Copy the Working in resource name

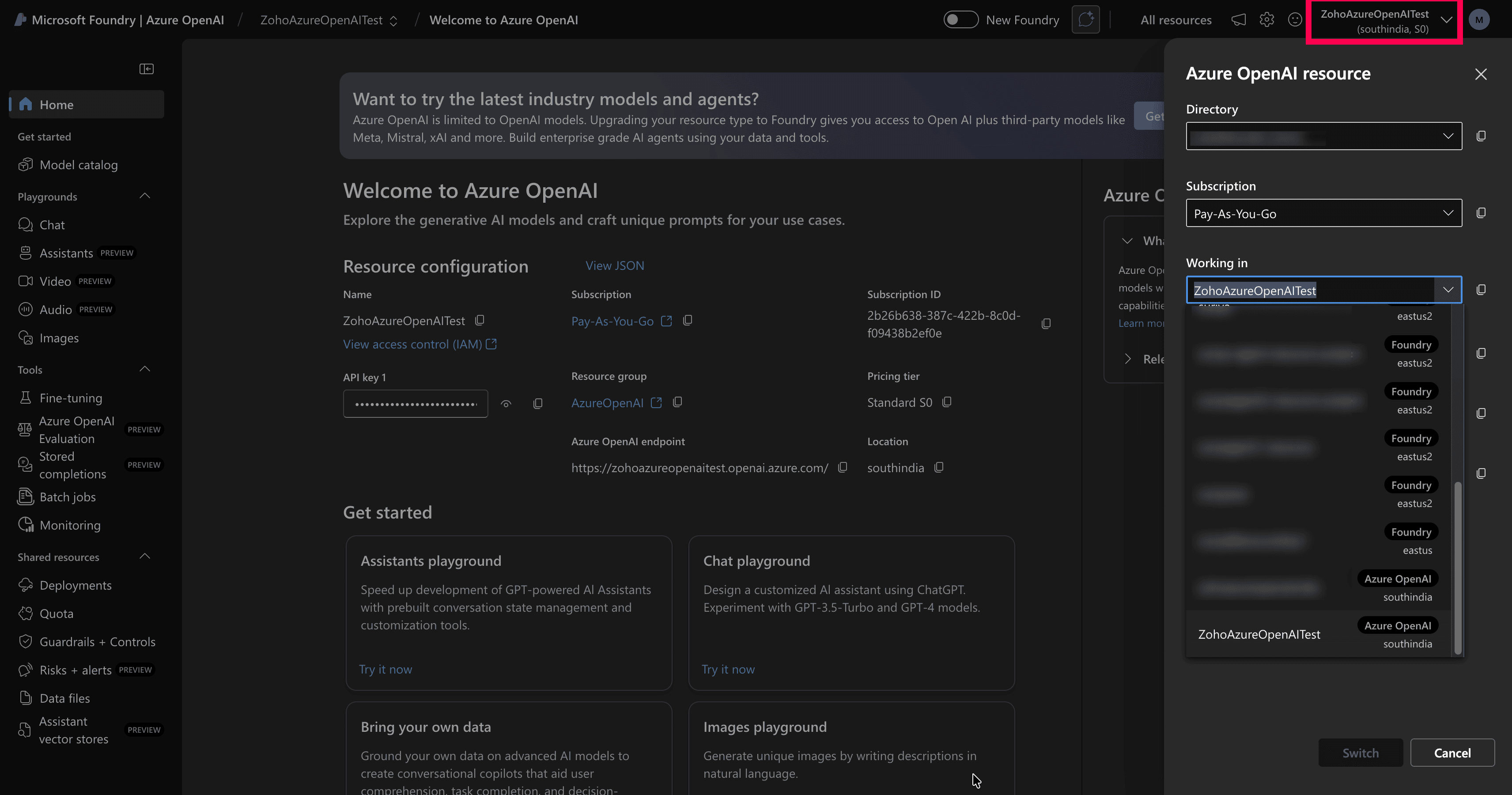[1481, 290]
